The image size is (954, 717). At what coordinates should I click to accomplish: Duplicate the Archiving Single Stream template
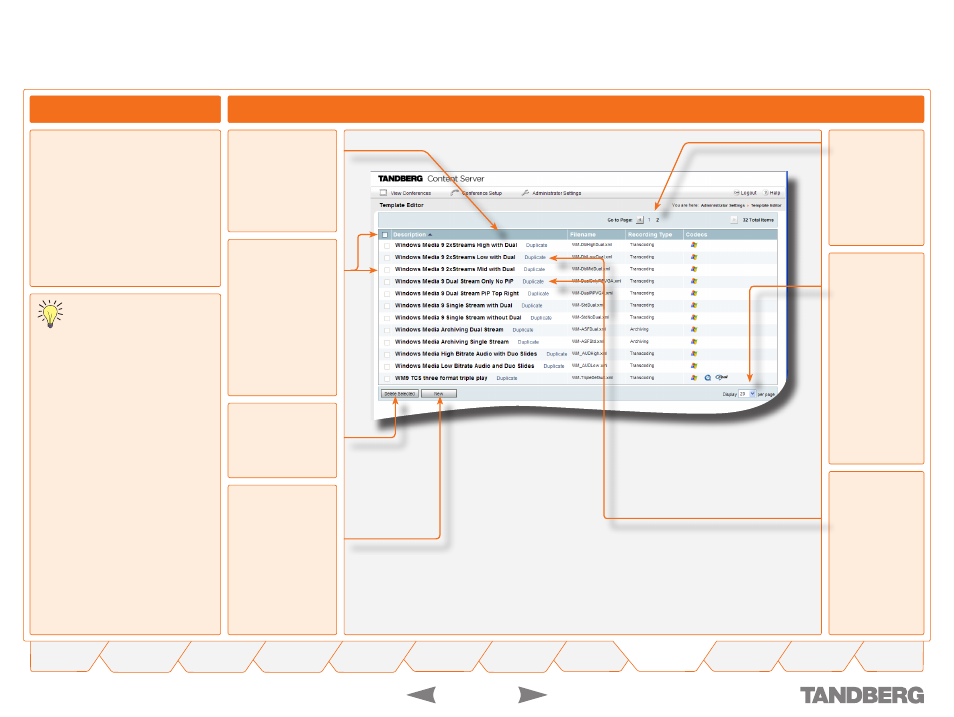528,342
